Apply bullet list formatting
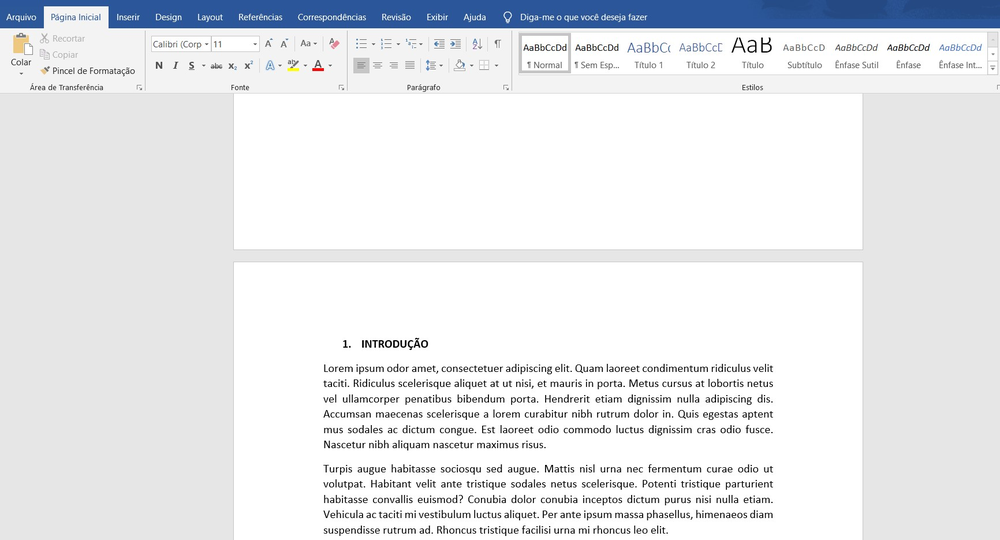The image size is (1000, 540). tap(362, 43)
